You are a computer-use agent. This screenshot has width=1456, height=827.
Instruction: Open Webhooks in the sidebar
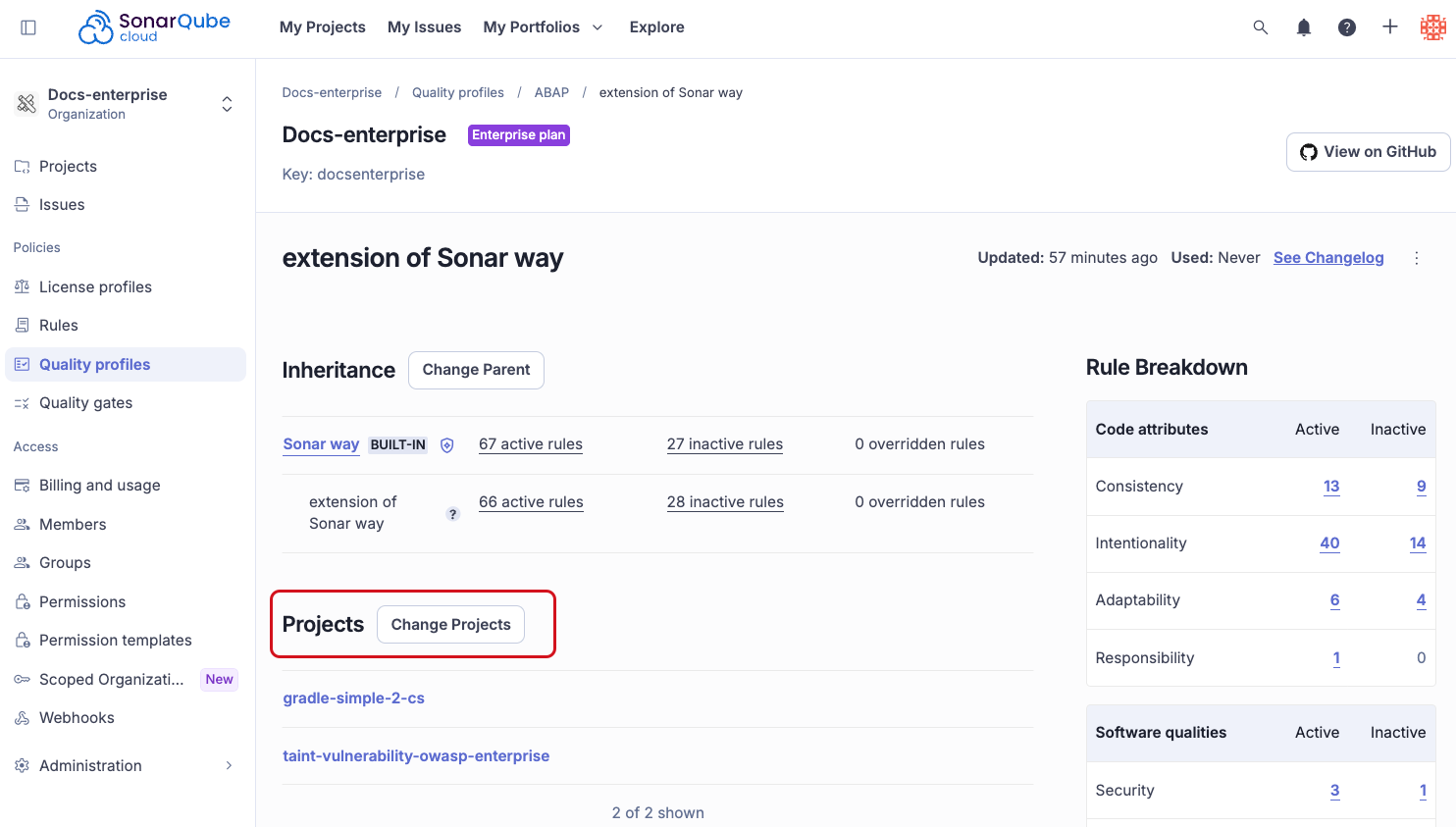126,718
